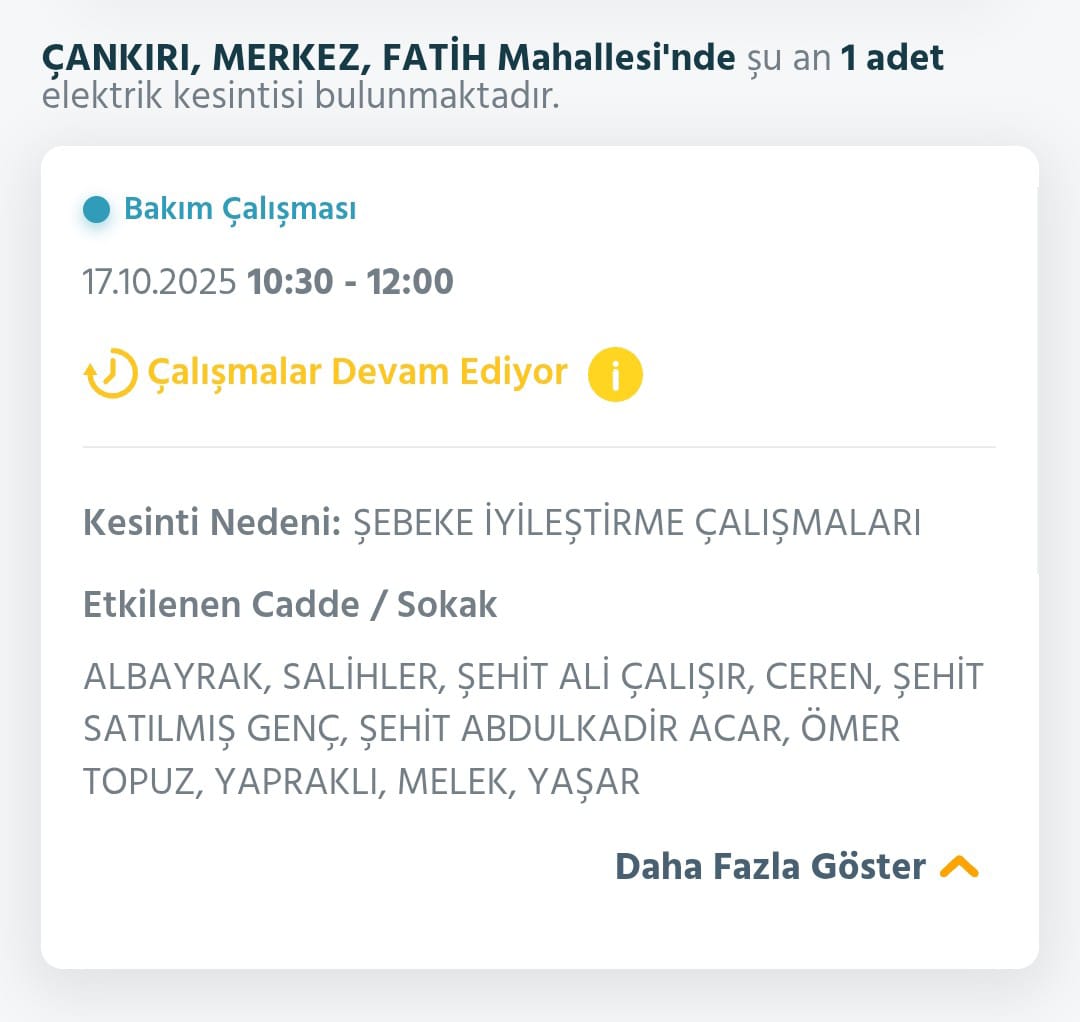Click the blue dot next to Bakım Çalışması
Viewport: 1080px width, 1022px height.
(x=97, y=210)
